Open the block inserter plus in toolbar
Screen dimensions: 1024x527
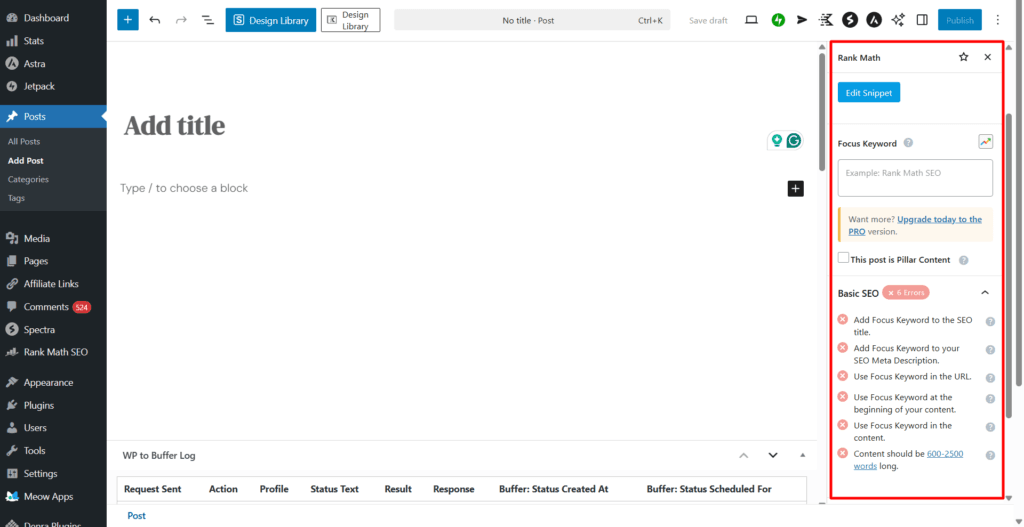(x=128, y=20)
